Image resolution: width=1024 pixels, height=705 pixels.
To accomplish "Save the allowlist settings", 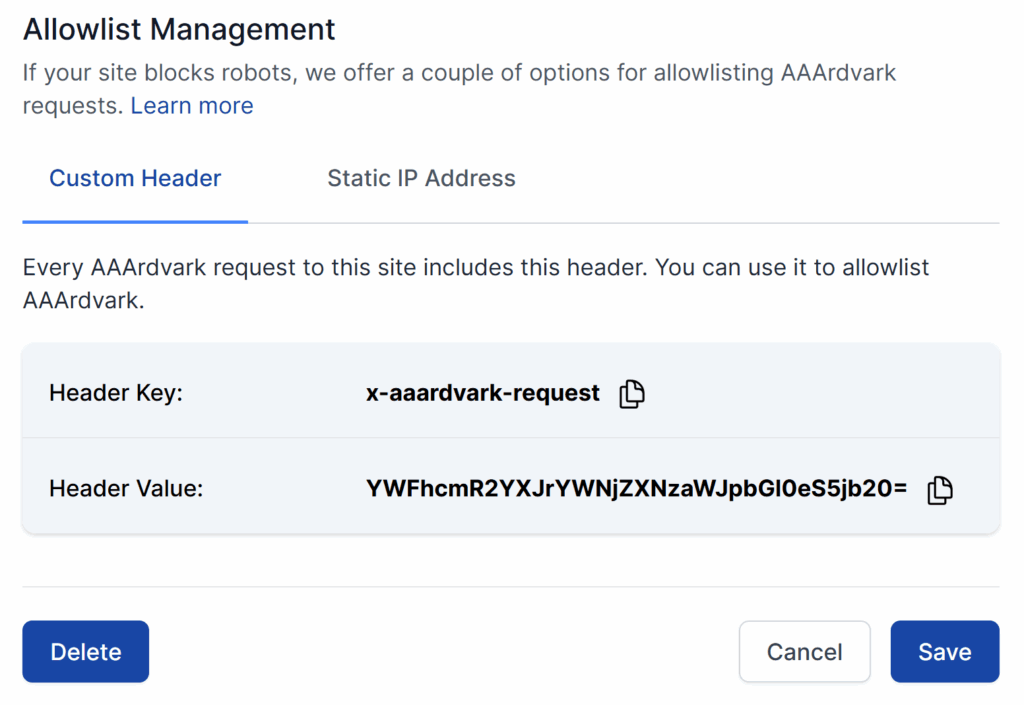I will (943, 651).
